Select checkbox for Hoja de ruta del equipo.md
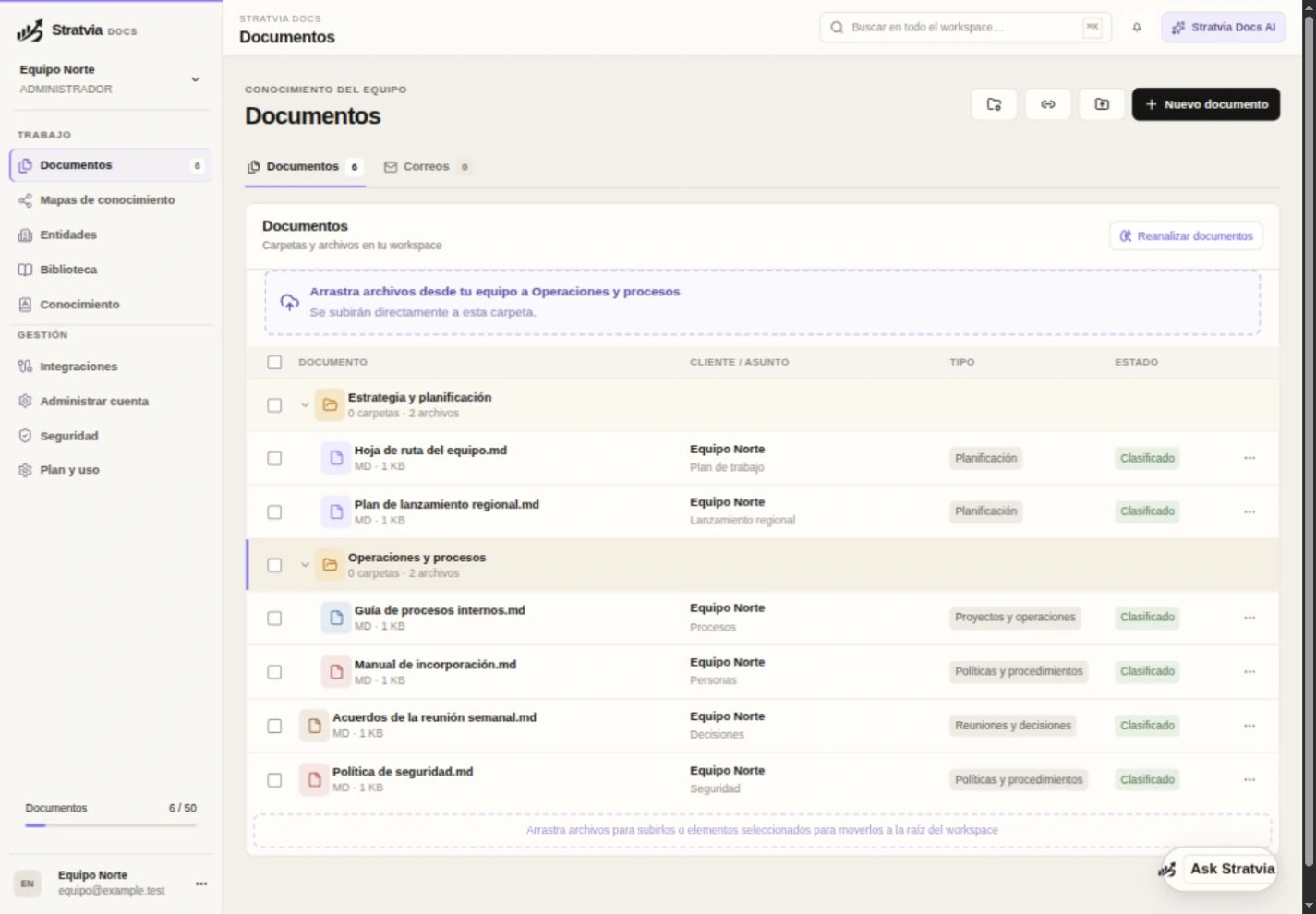Viewport: 1316px width, 914px height. click(x=274, y=459)
